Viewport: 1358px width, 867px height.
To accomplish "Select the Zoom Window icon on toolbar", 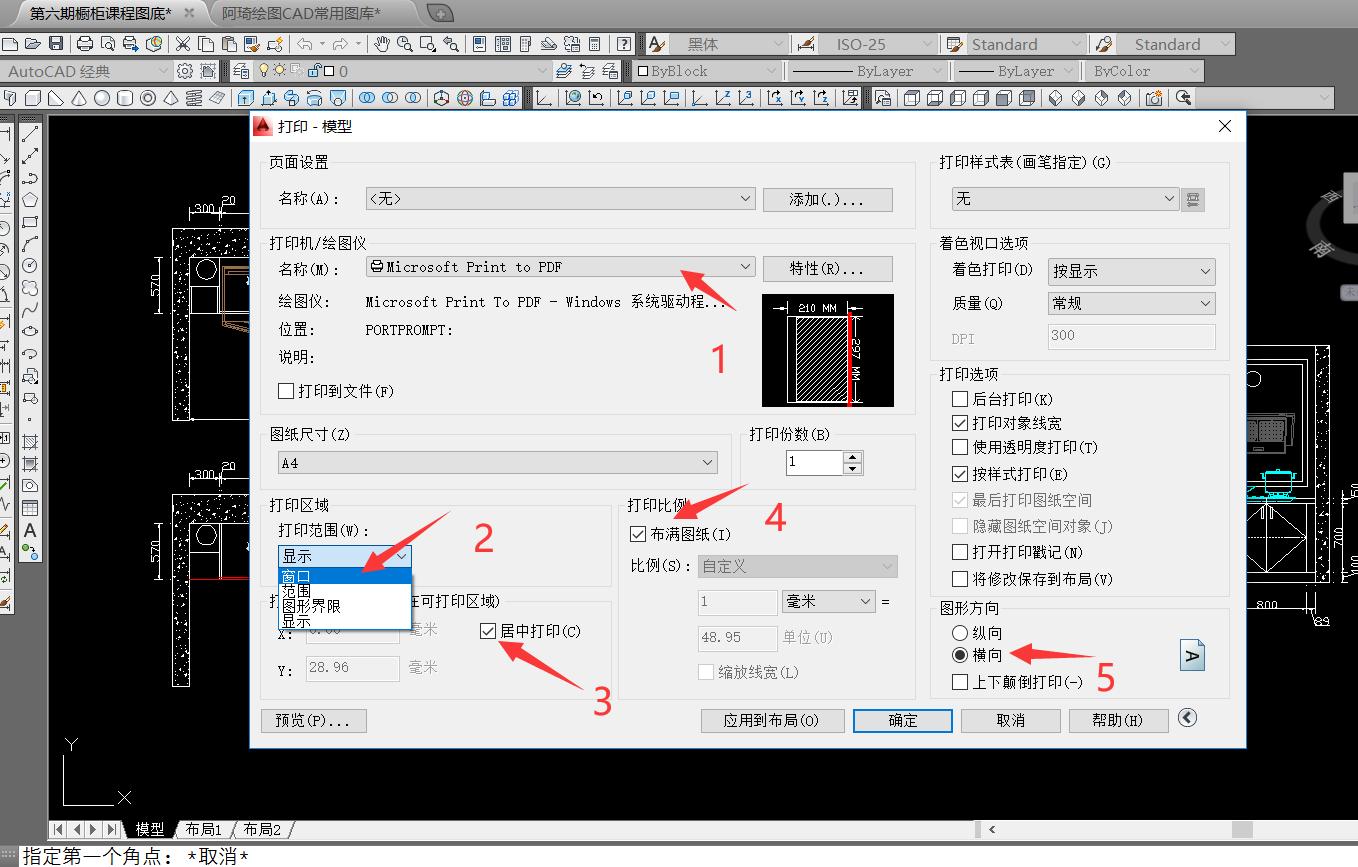I will [x=427, y=43].
